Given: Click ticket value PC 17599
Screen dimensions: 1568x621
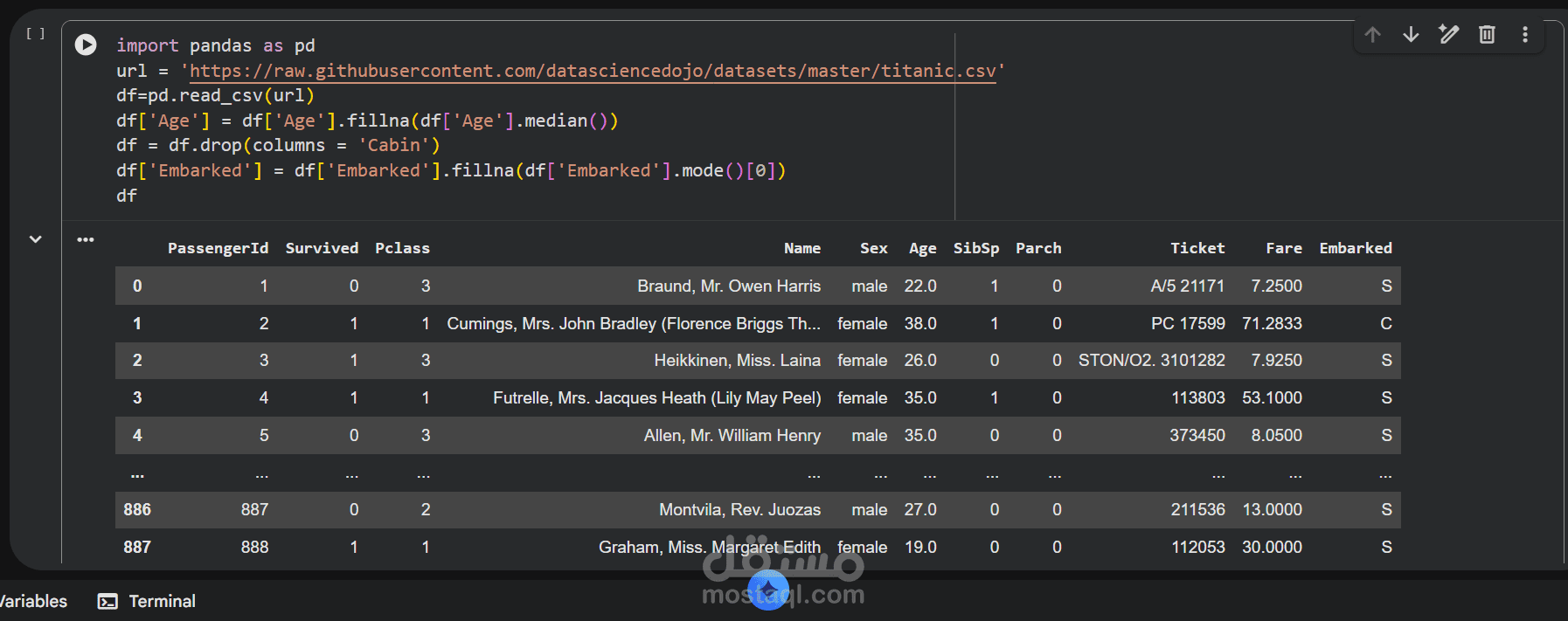Looking at the screenshot, I should tap(1188, 323).
